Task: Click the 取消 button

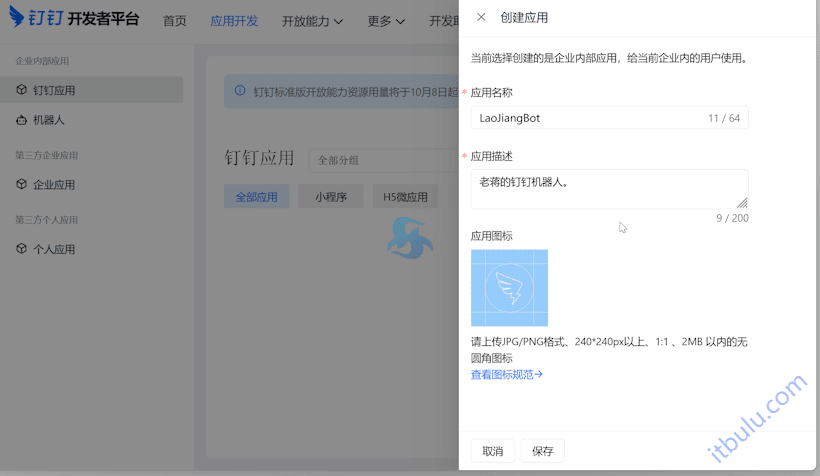Action: tap(493, 451)
